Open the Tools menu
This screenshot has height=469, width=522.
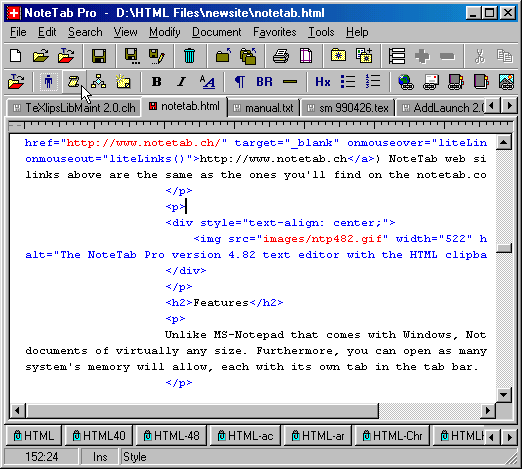pyautogui.click(x=321, y=32)
